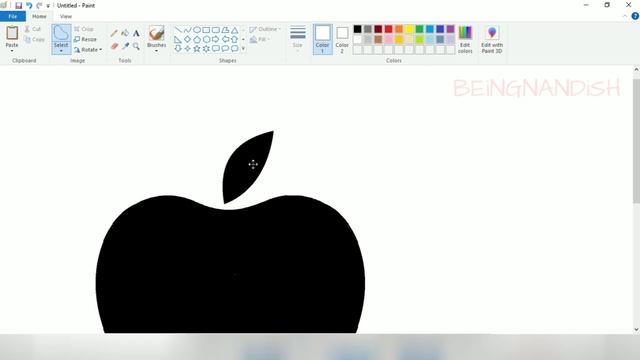Open the Resize dialog
This screenshot has width=640, height=360.
[x=85, y=39]
